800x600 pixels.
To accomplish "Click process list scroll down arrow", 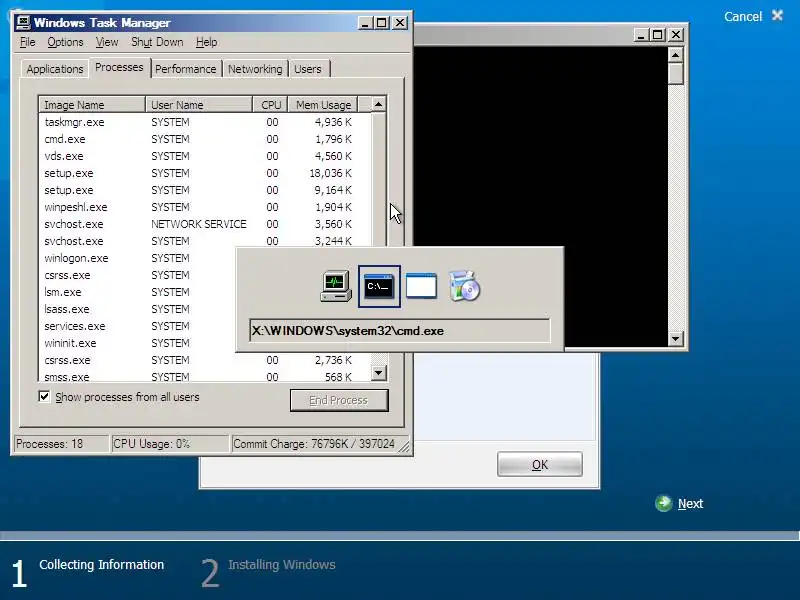I will coord(378,373).
